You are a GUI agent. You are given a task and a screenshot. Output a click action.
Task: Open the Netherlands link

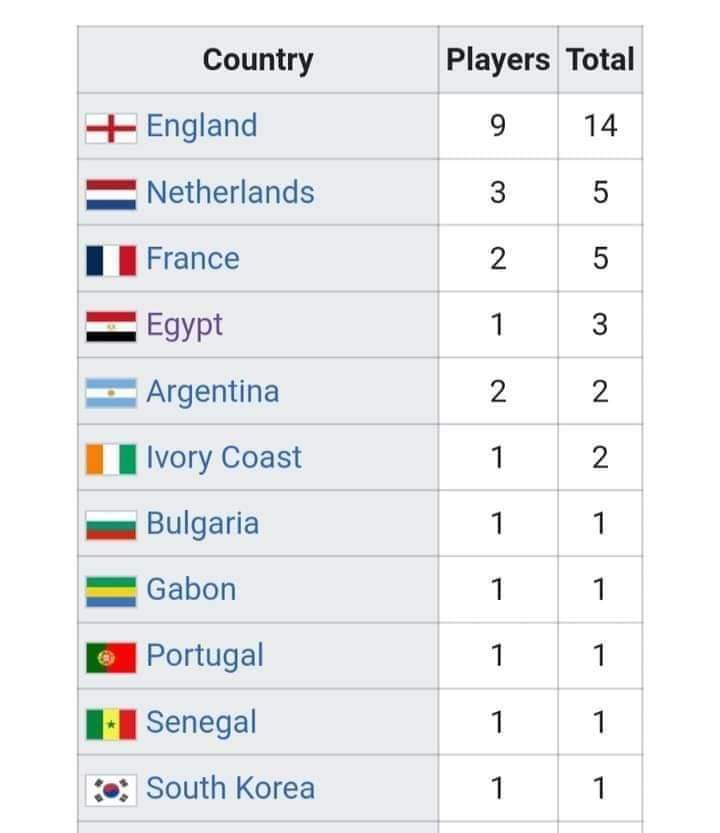[230, 192]
